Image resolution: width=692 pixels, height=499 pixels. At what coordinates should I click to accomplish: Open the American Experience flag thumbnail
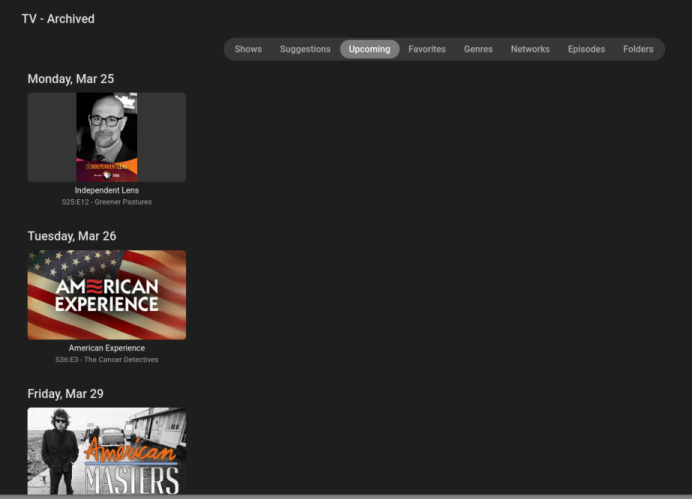coord(107,295)
